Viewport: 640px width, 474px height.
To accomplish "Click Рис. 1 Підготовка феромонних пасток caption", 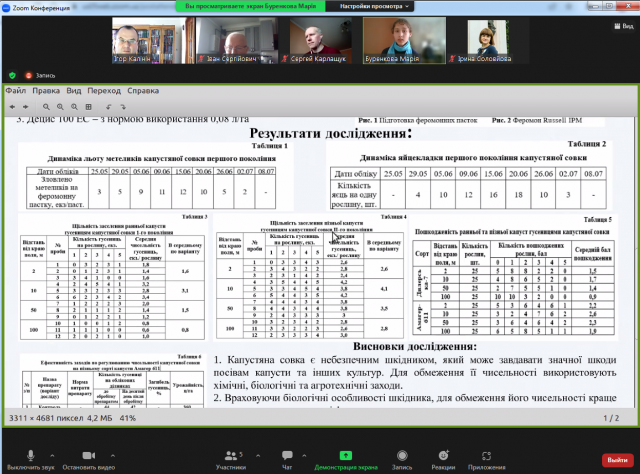I will tap(418, 120).
